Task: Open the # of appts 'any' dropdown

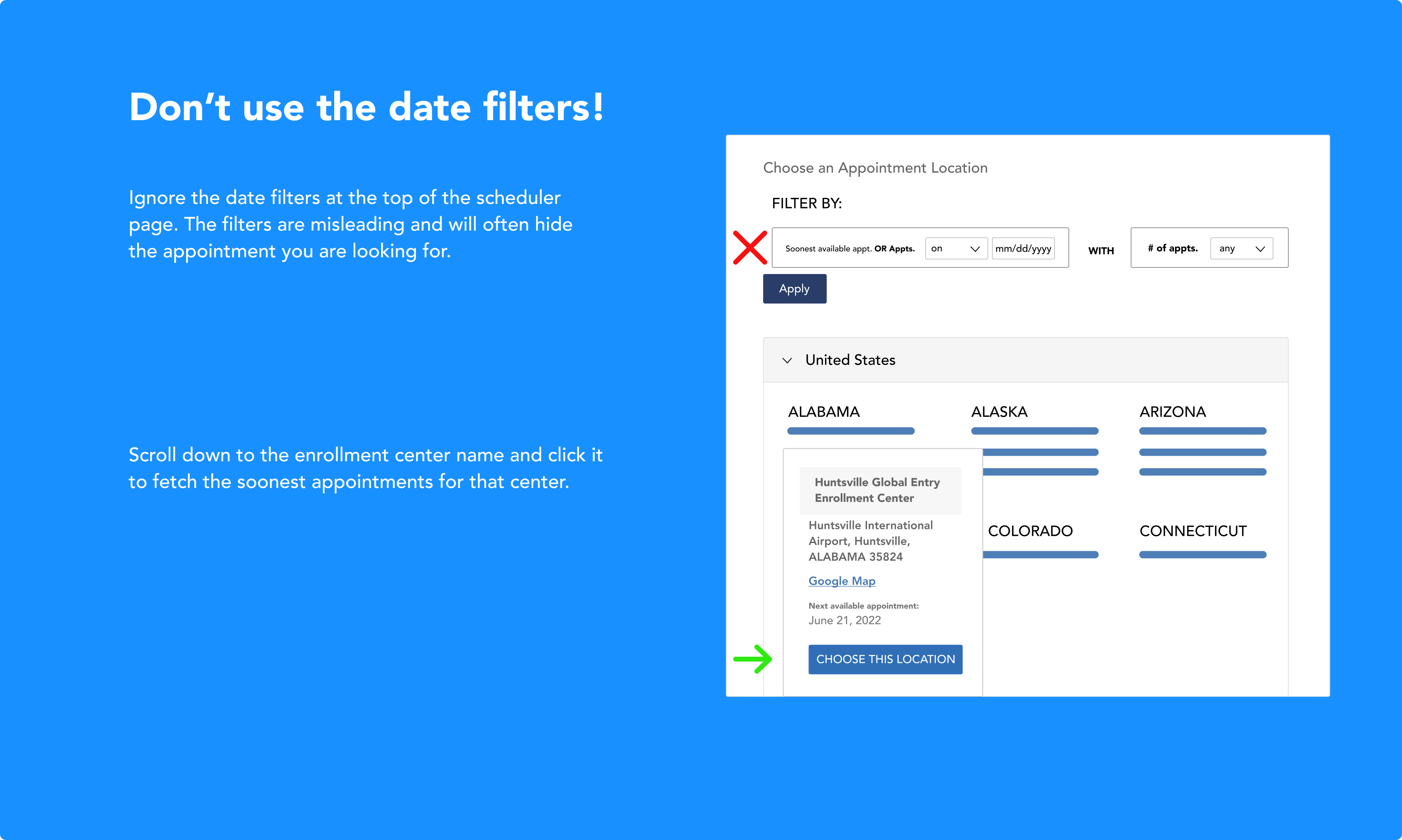Action: (1243, 248)
